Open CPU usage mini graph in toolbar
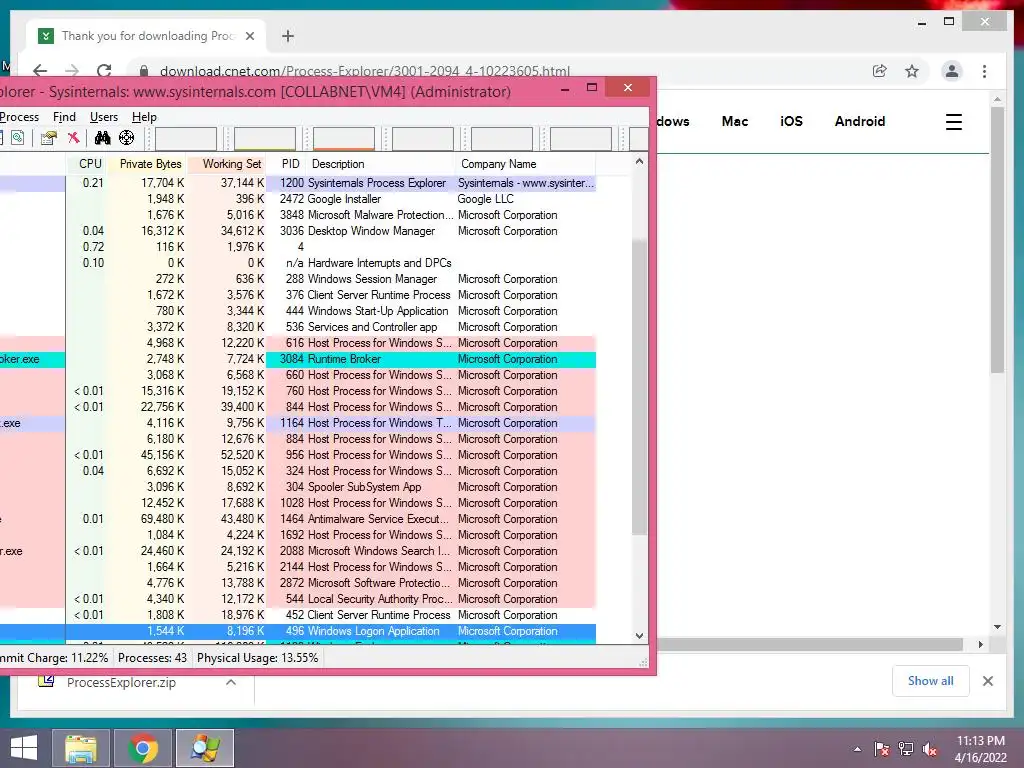 [x=185, y=138]
